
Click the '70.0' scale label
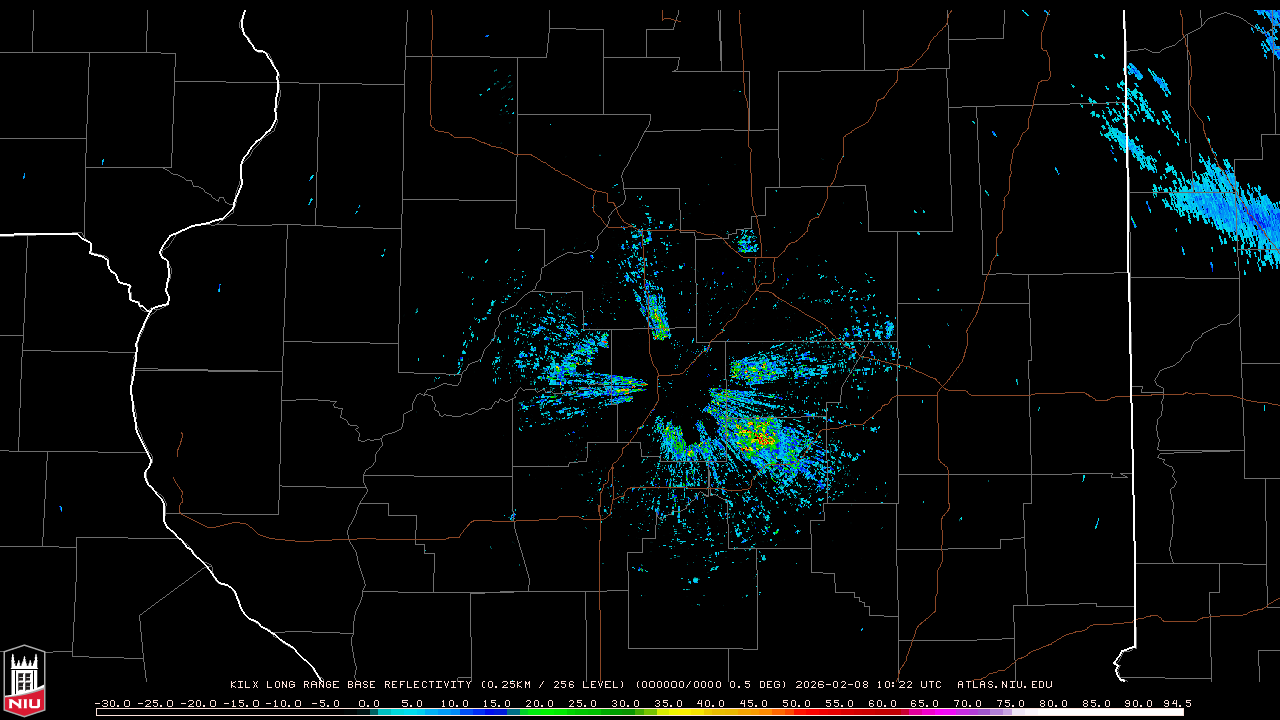point(968,703)
